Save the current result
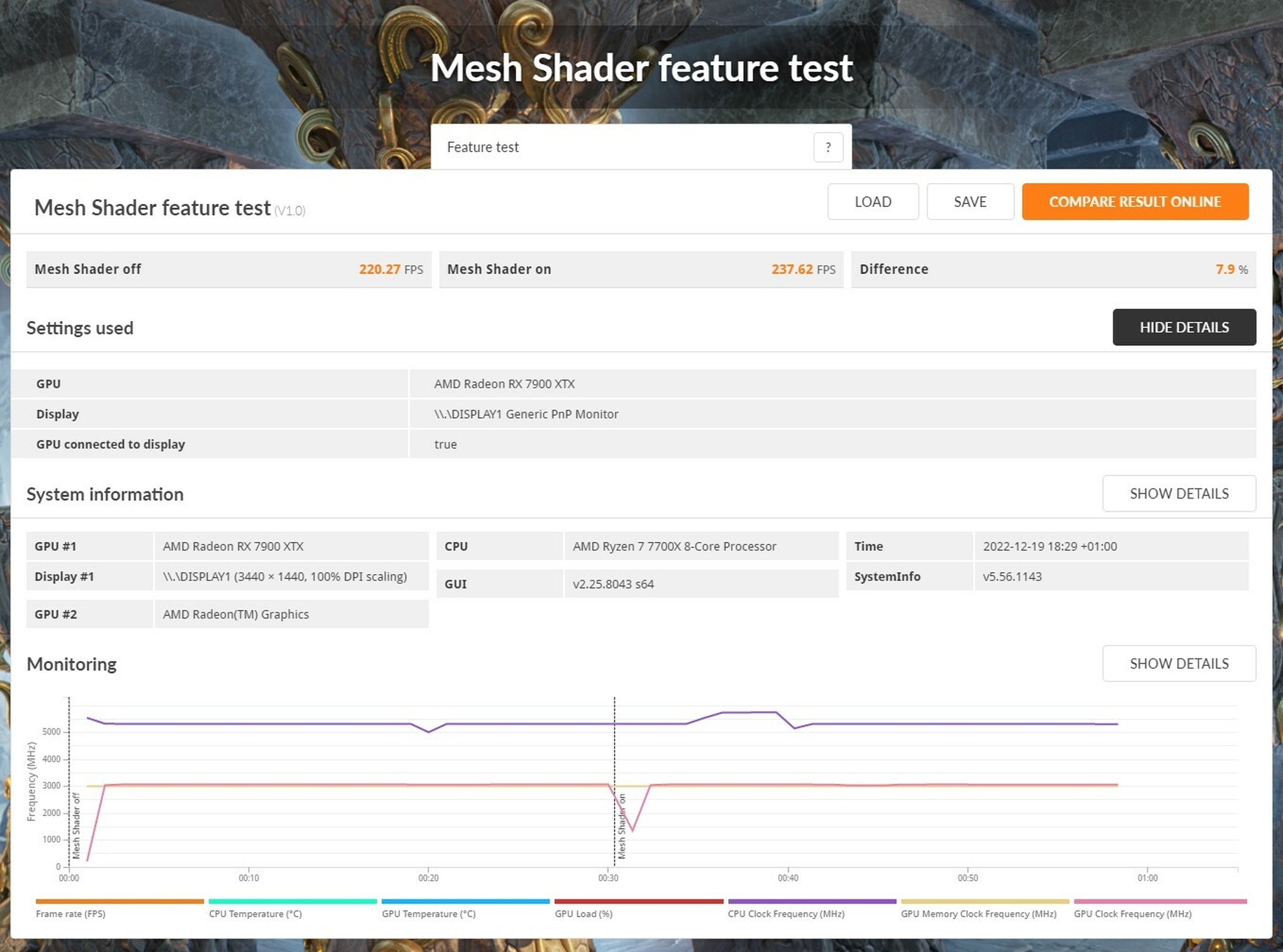 click(970, 202)
